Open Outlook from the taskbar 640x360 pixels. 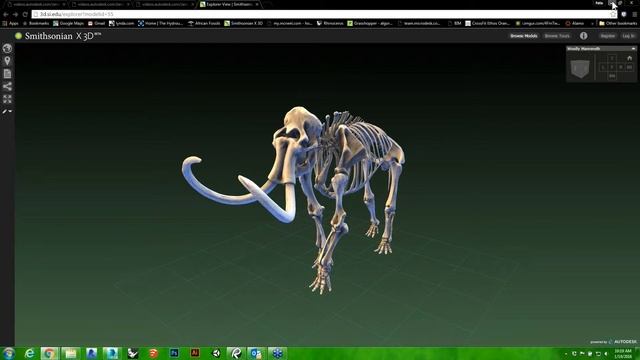pos(256,353)
